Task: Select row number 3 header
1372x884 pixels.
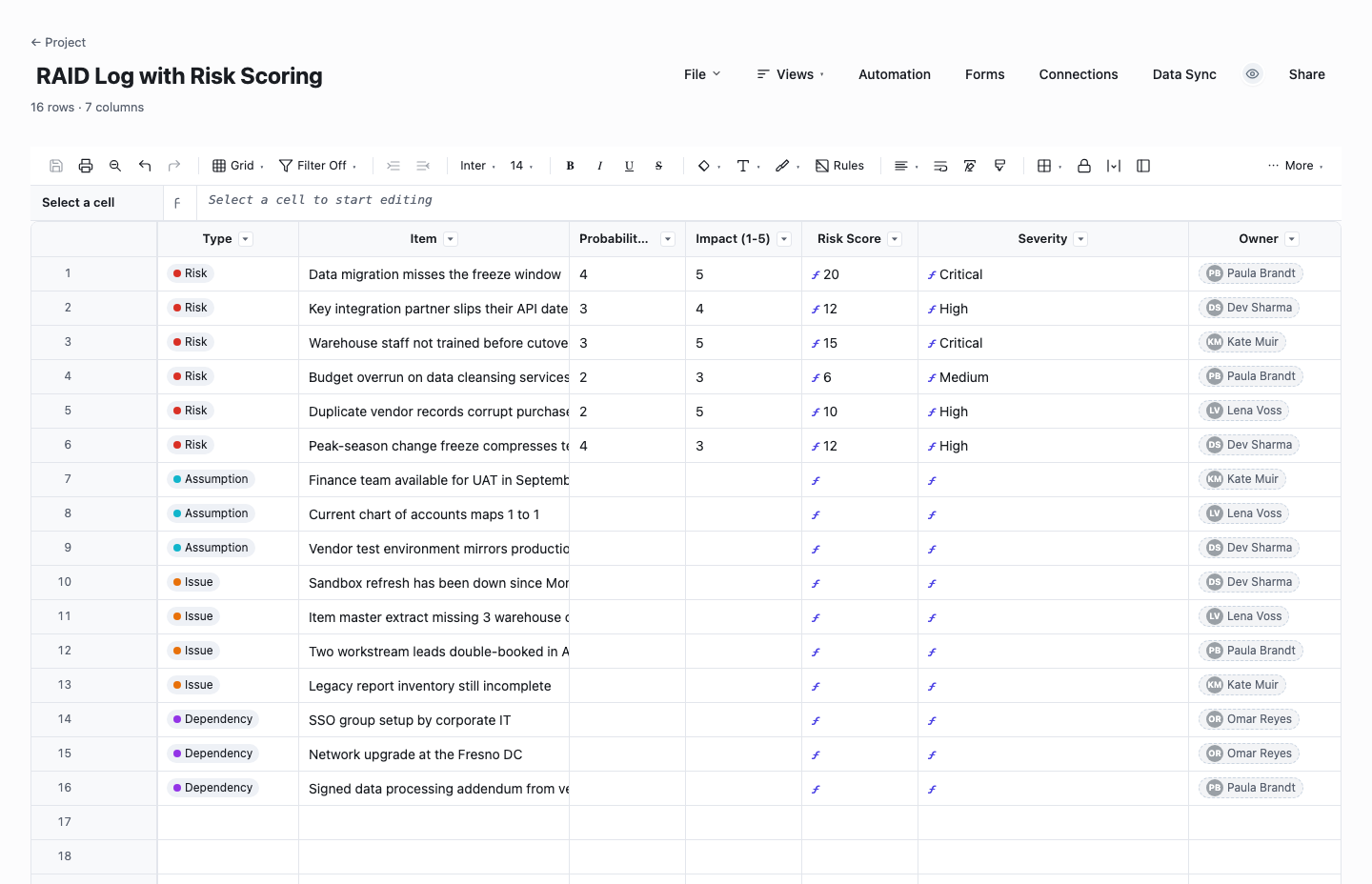Action: click(94, 342)
